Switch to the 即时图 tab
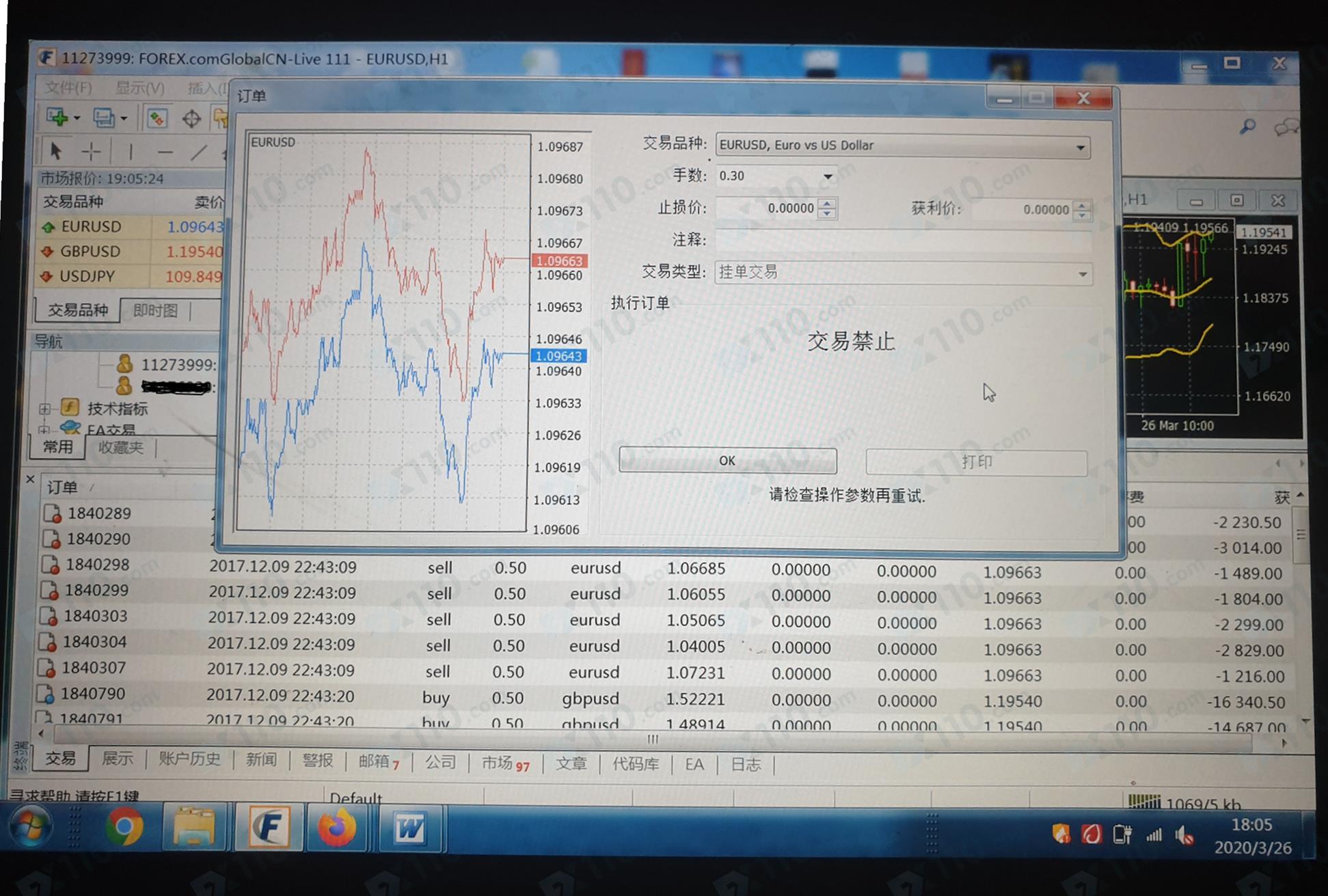The width and height of the screenshot is (1328, 896). 155,311
